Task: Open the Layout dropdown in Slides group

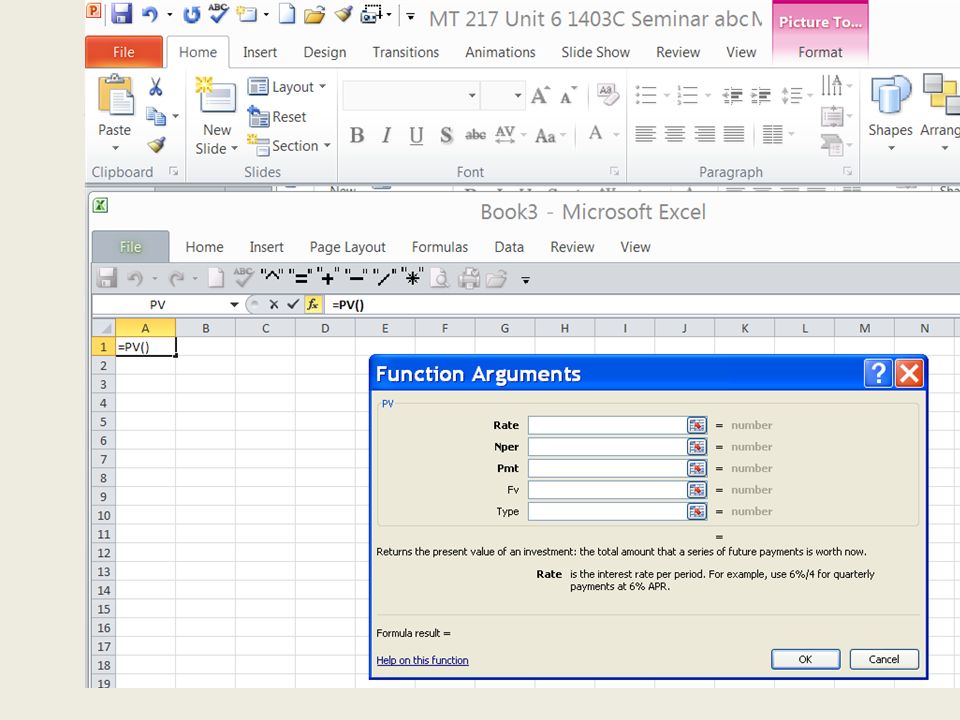Action: (287, 87)
